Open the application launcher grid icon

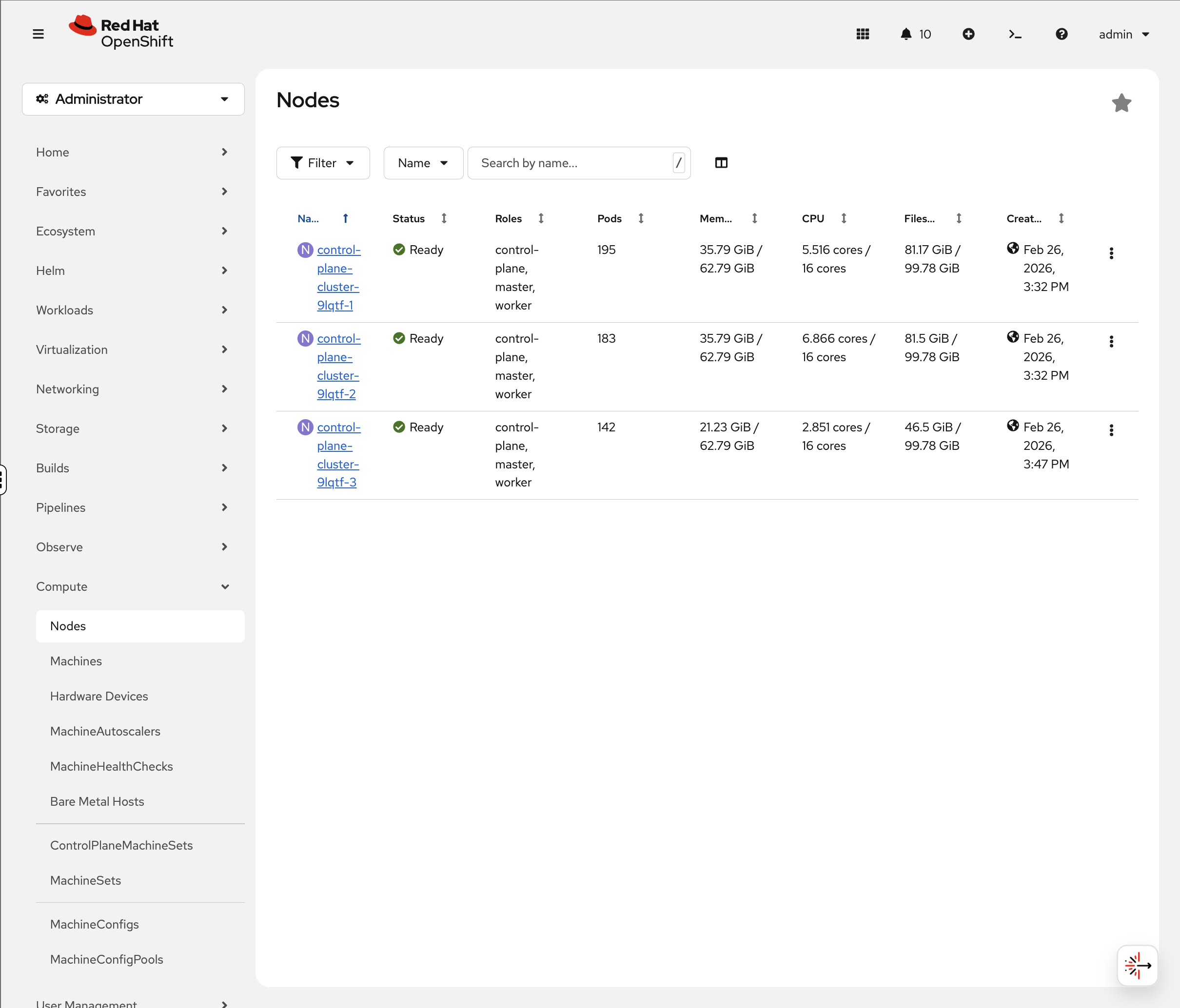[x=862, y=34]
